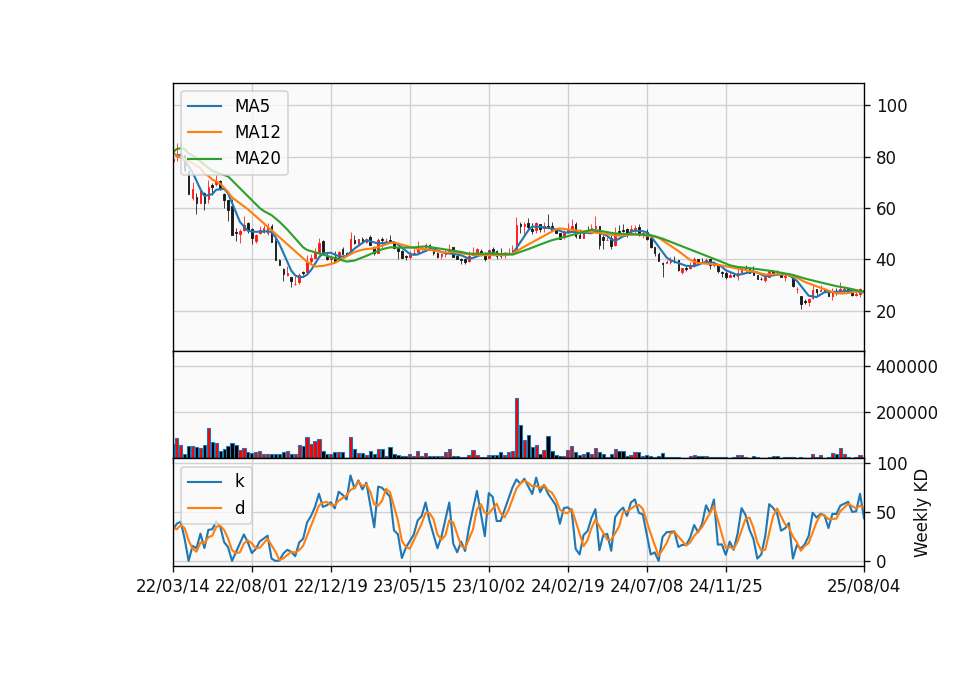
Task: Click the 80 price axis tick label
Action: click(x=887, y=158)
